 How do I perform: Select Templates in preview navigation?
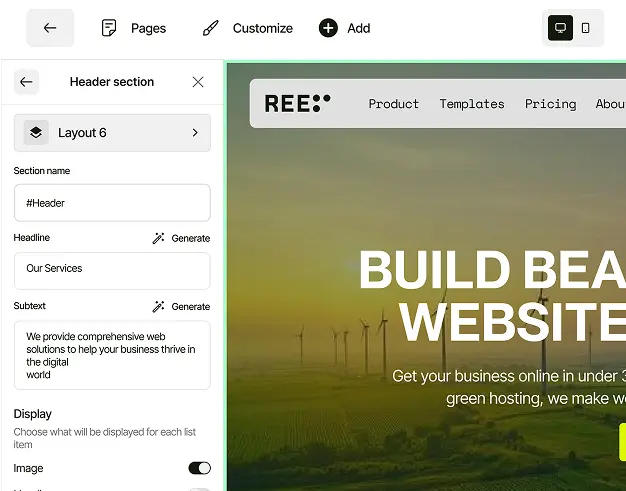(x=472, y=104)
